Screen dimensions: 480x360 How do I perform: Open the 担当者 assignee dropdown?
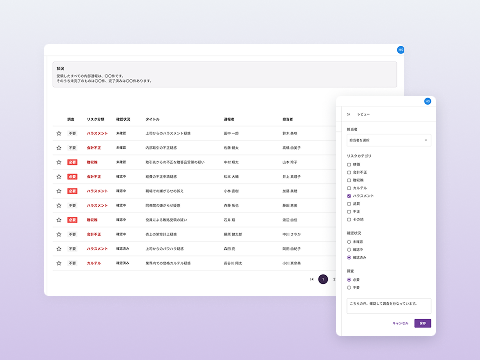tap(389, 140)
